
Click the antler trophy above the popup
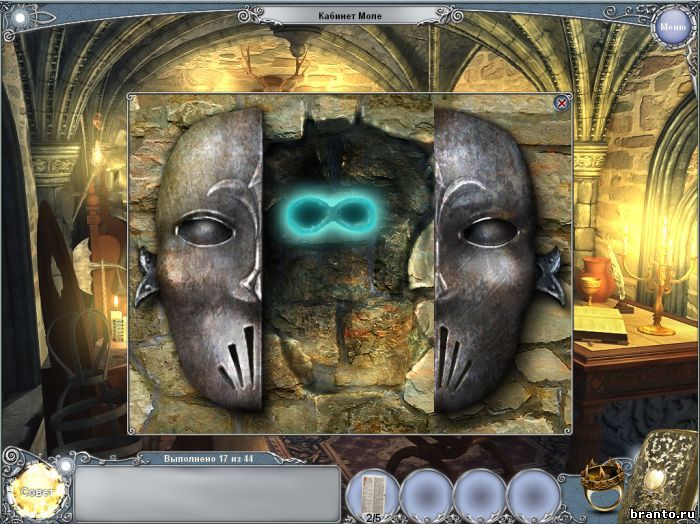pos(275,71)
